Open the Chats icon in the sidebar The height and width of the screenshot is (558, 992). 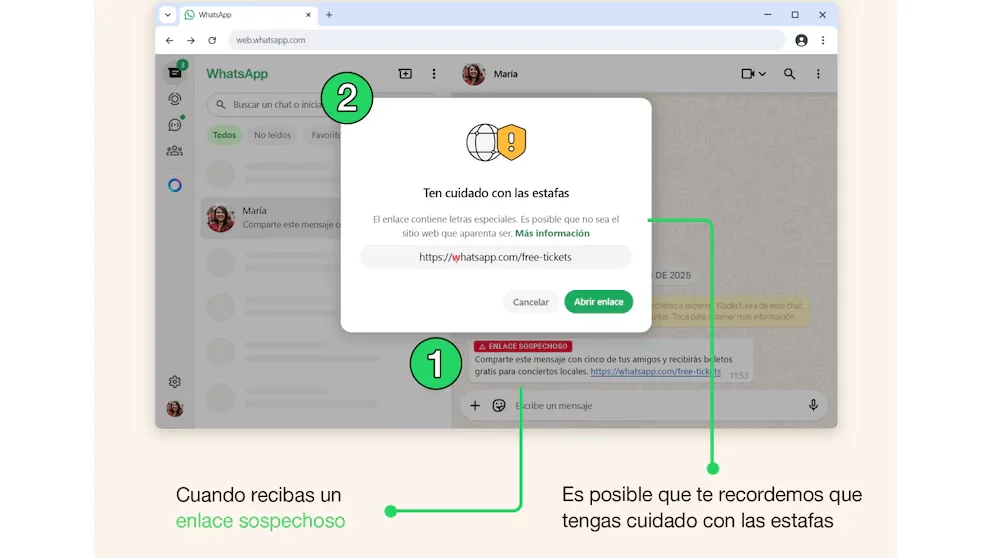tap(175, 73)
